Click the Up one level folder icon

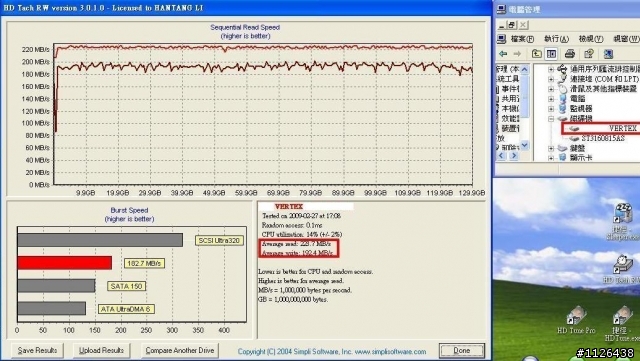click(536, 54)
